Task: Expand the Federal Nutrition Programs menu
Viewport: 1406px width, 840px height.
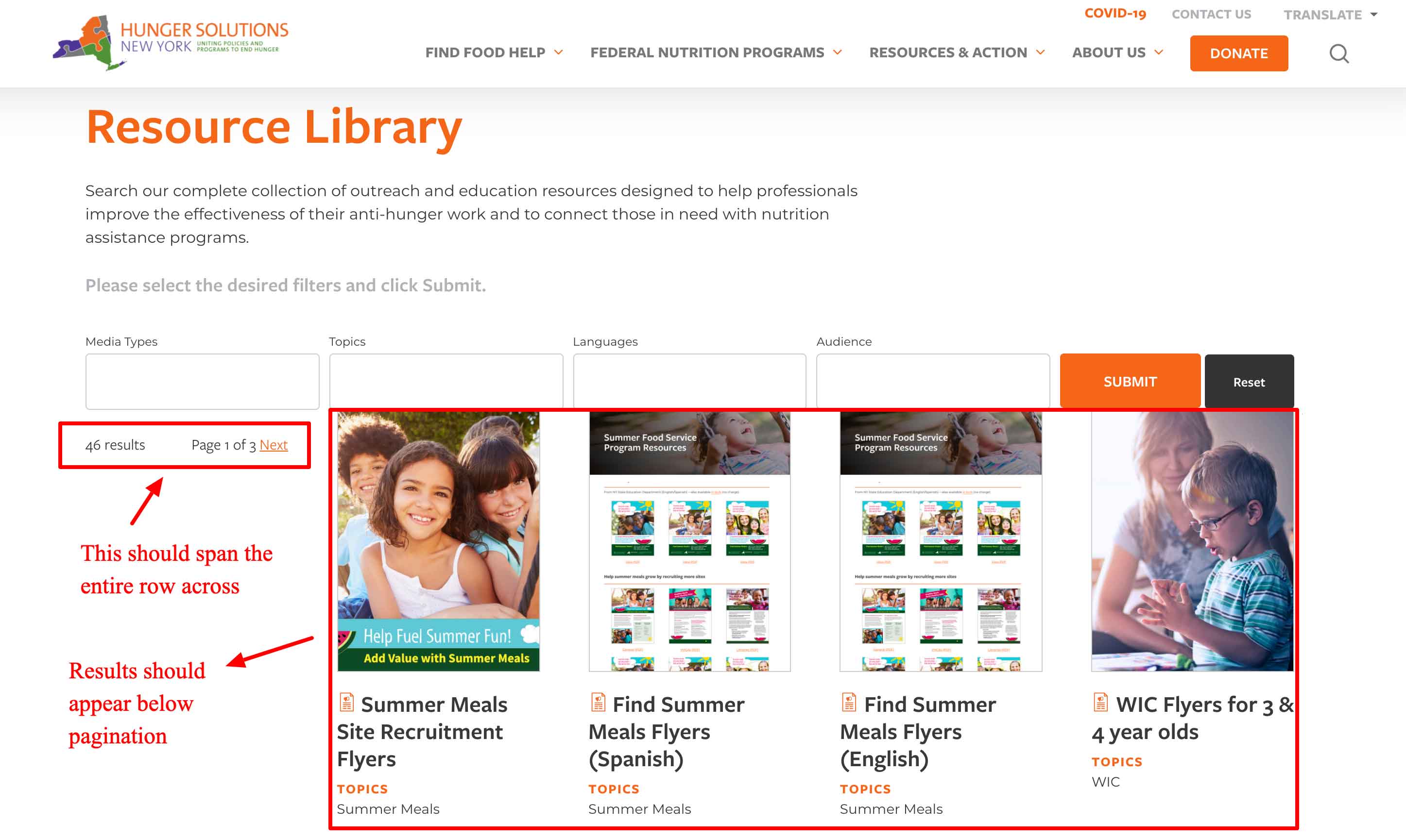Action: (716, 52)
